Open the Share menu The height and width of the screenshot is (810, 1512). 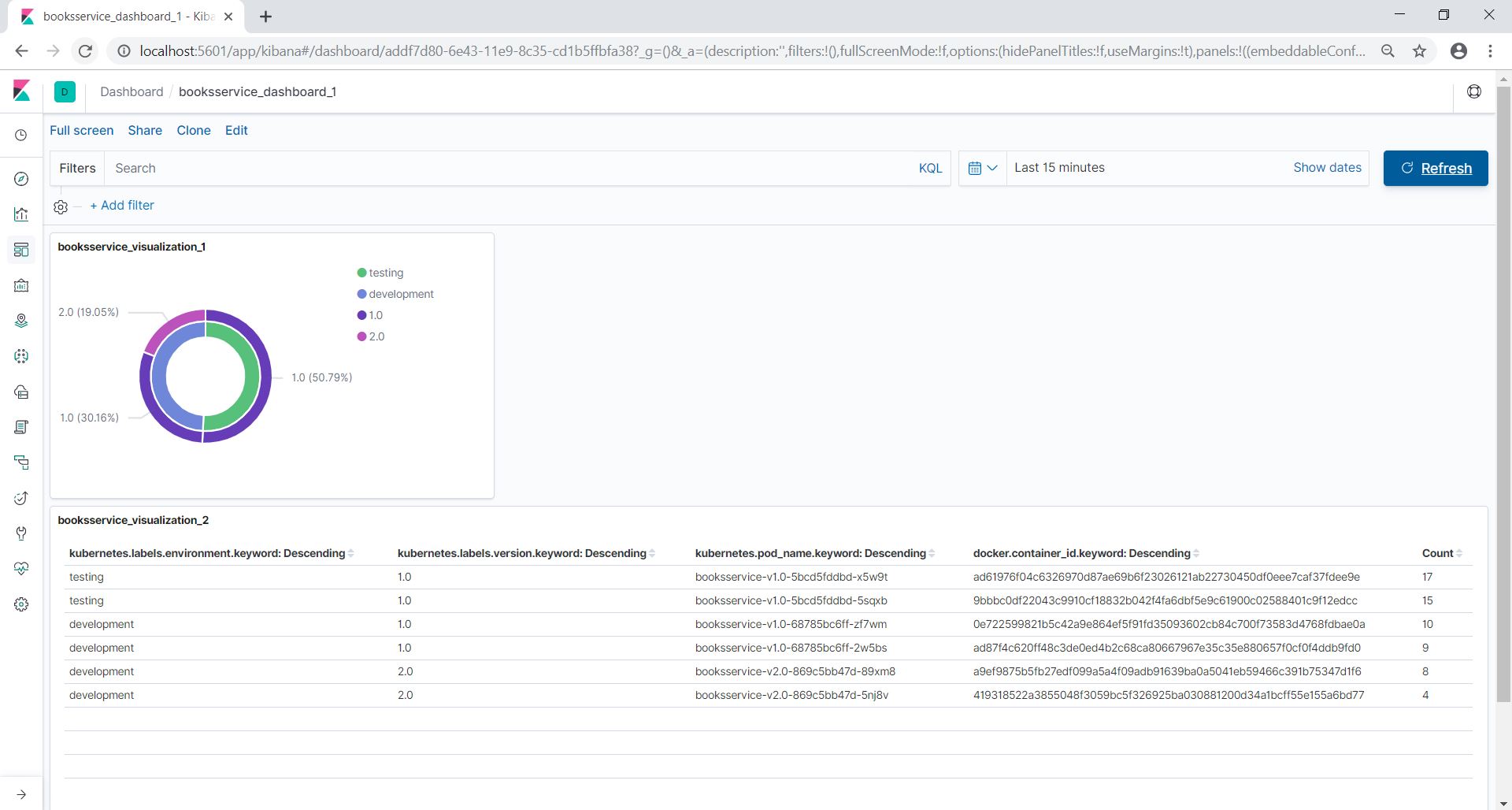[x=145, y=131]
